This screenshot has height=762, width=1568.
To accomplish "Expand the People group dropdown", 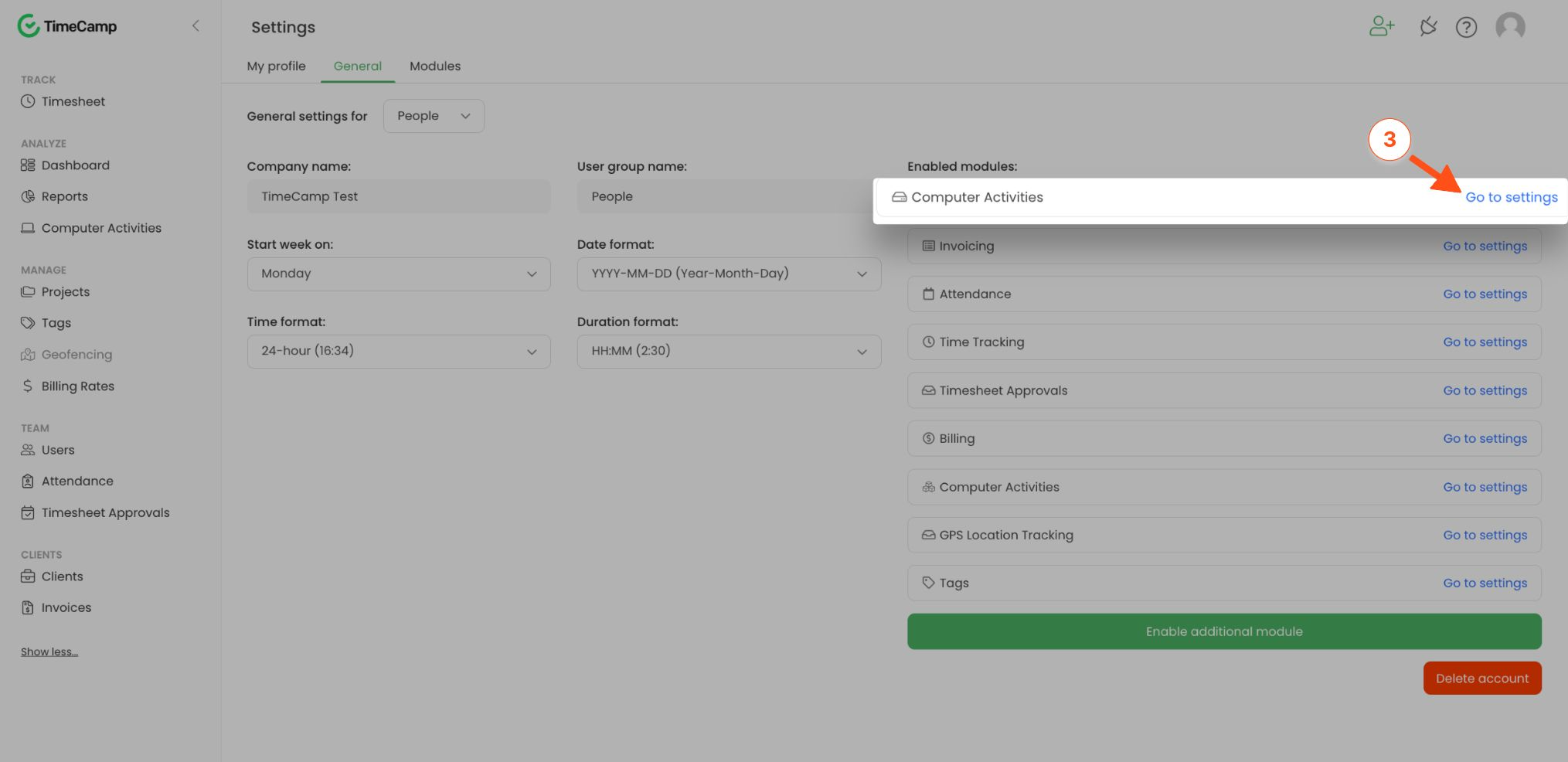I will (434, 116).
